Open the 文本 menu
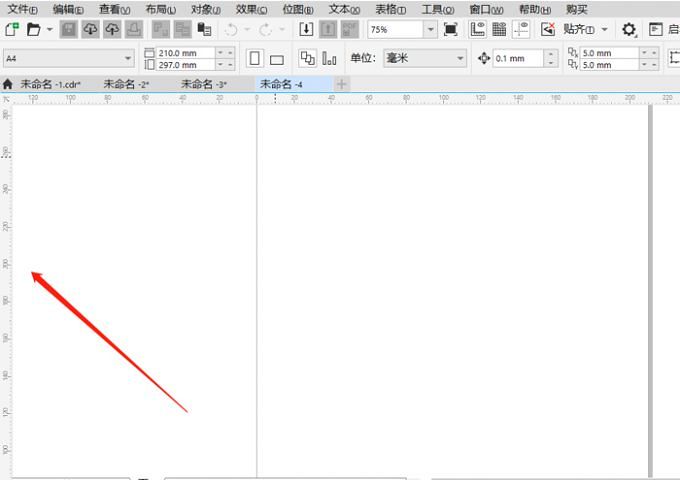Image resolution: width=680 pixels, height=480 pixels. (x=344, y=9)
